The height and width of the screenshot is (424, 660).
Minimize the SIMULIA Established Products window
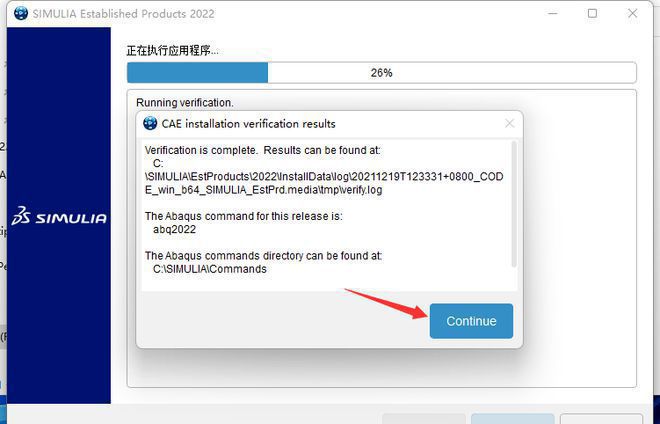point(553,13)
